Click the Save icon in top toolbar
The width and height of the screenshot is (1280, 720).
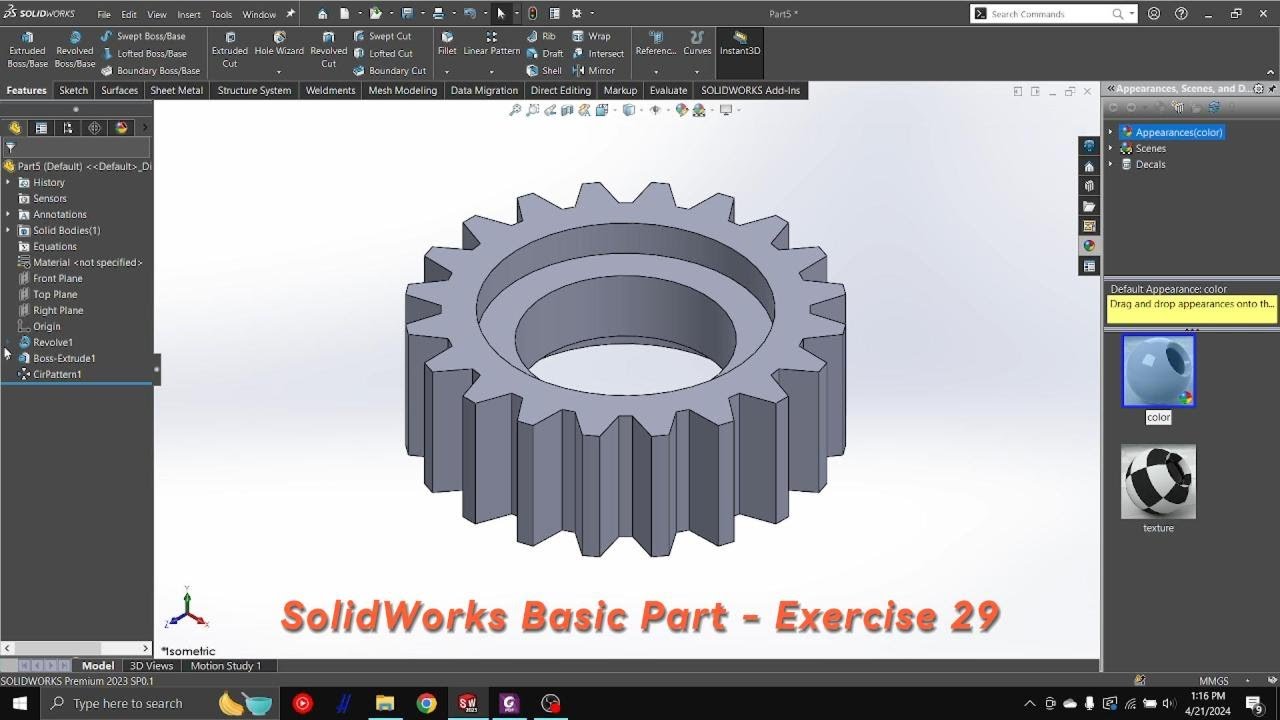point(407,14)
